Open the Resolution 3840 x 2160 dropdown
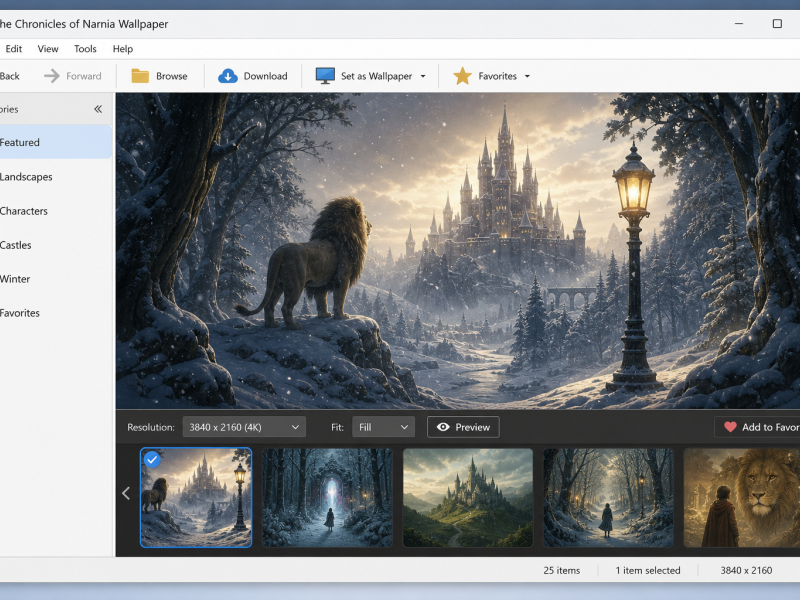Screen dimensions: 800x600 pyautogui.click(x=244, y=427)
